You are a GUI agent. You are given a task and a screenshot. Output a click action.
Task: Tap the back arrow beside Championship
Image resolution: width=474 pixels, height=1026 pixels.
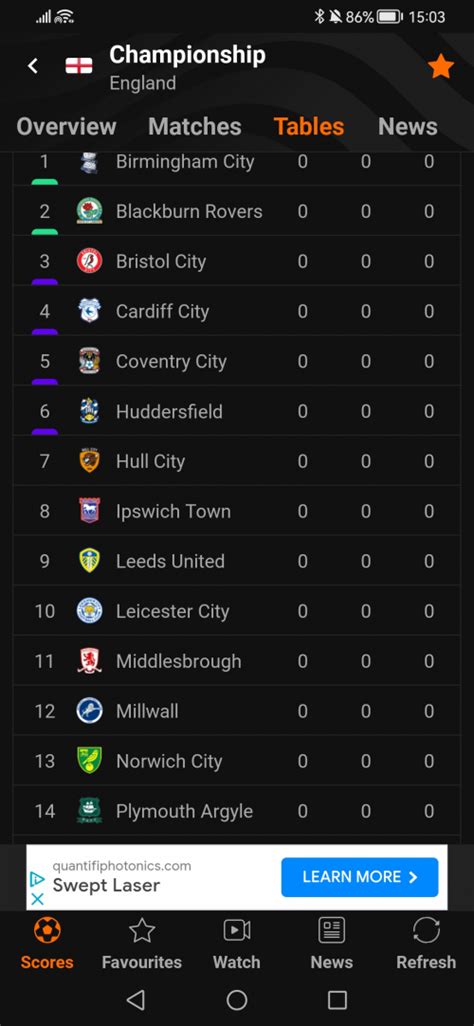tap(33, 65)
